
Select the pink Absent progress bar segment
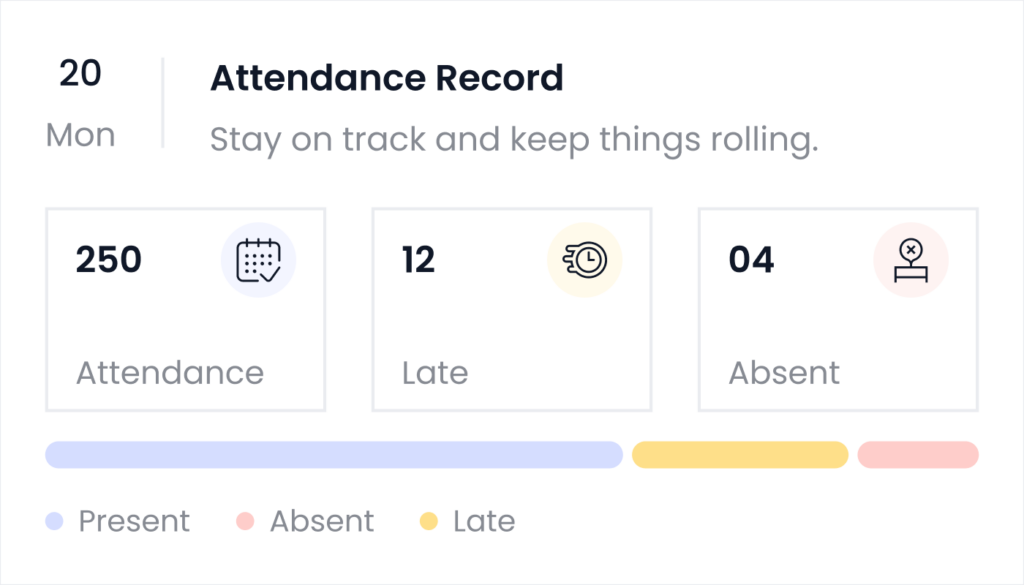point(918,455)
